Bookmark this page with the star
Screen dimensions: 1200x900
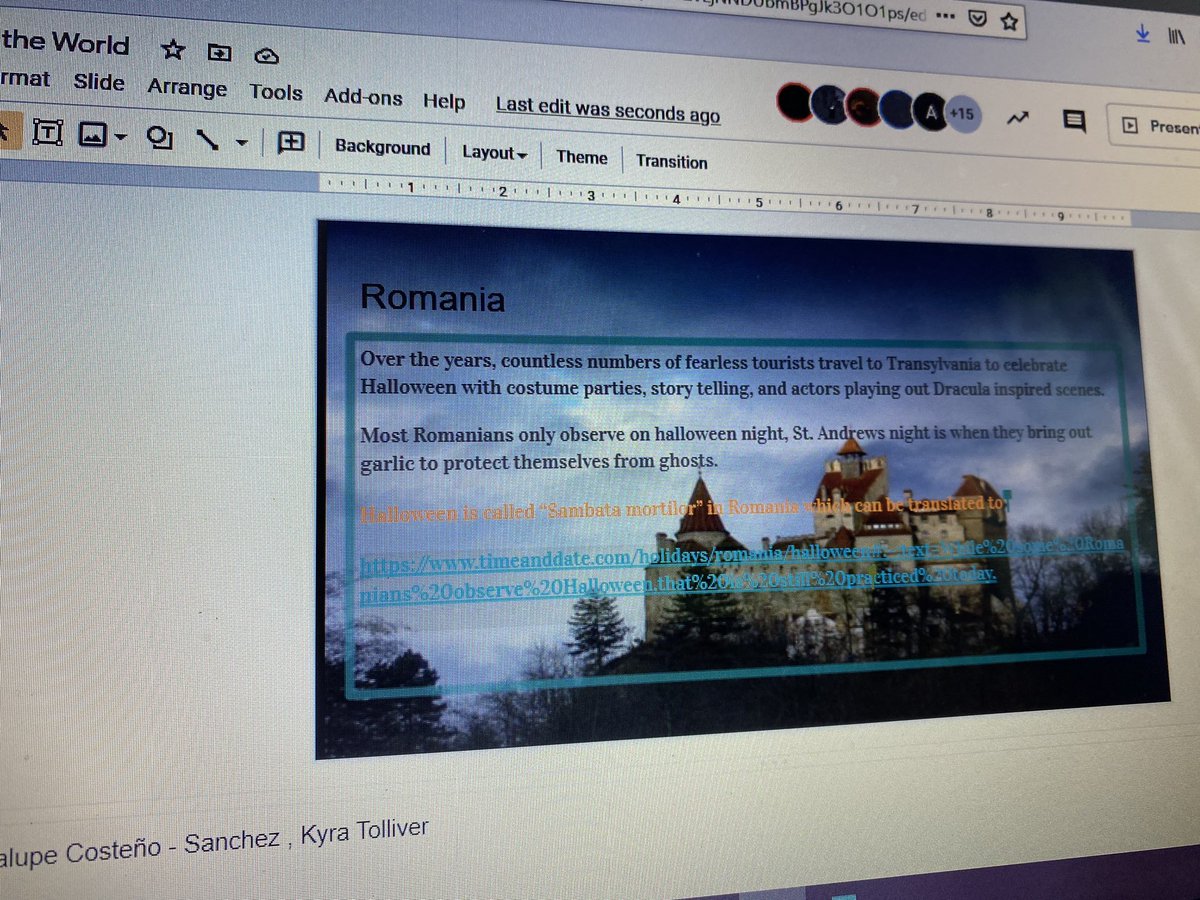tap(1010, 20)
